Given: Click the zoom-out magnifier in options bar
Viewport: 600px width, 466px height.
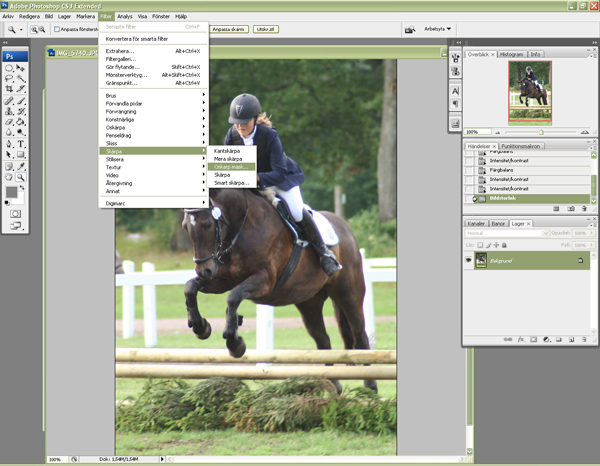Looking at the screenshot, I should click(x=42, y=29).
